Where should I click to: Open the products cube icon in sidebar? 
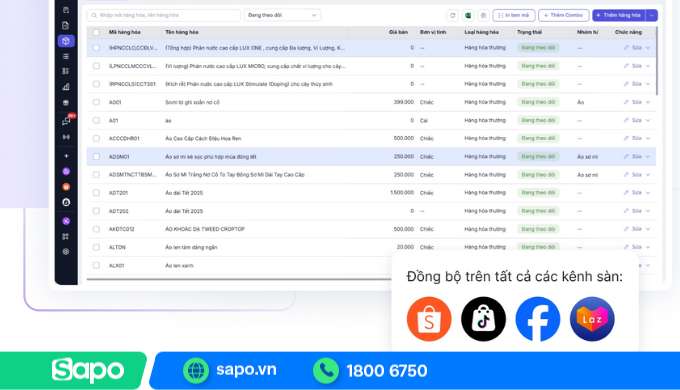[x=66, y=41]
